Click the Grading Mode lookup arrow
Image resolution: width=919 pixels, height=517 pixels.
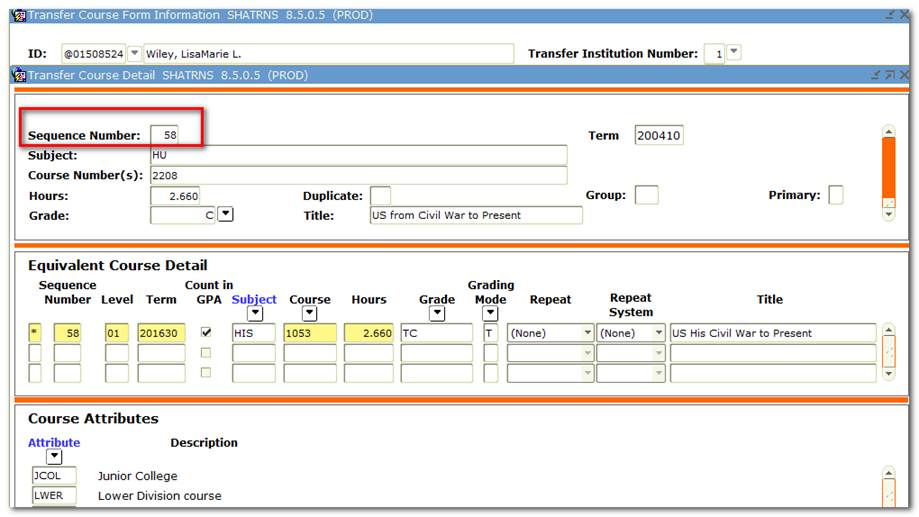click(x=490, y=314)
